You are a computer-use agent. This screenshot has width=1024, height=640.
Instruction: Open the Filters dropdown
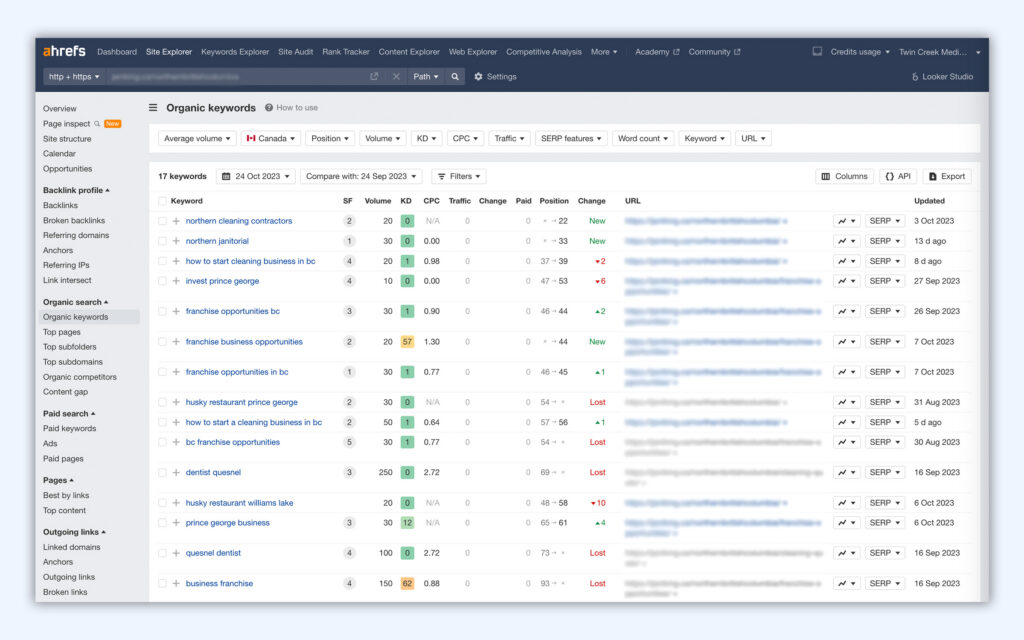[x=459, y=176]
